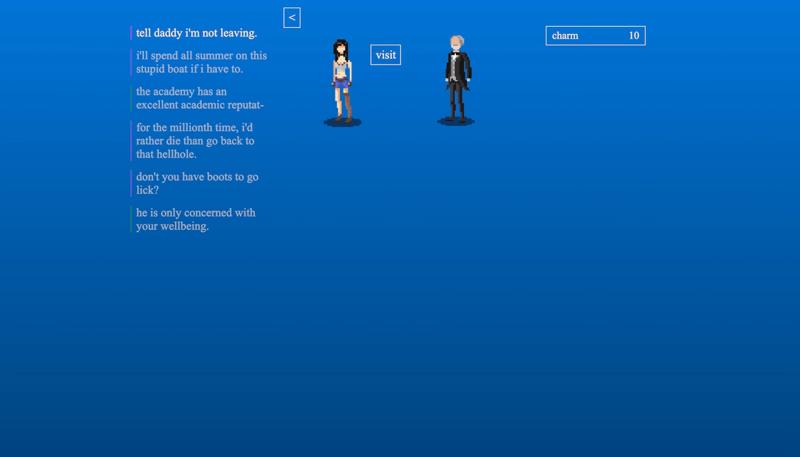Viewport: 800px width, 457px height.
Task: Select the old butler character in tuxedo
Action: point(457,79)
